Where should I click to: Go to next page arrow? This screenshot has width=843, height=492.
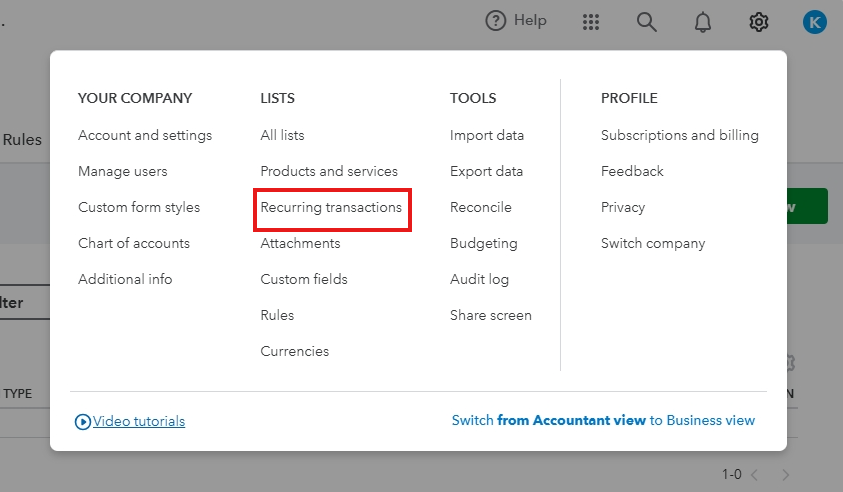(x=786, y=474)
